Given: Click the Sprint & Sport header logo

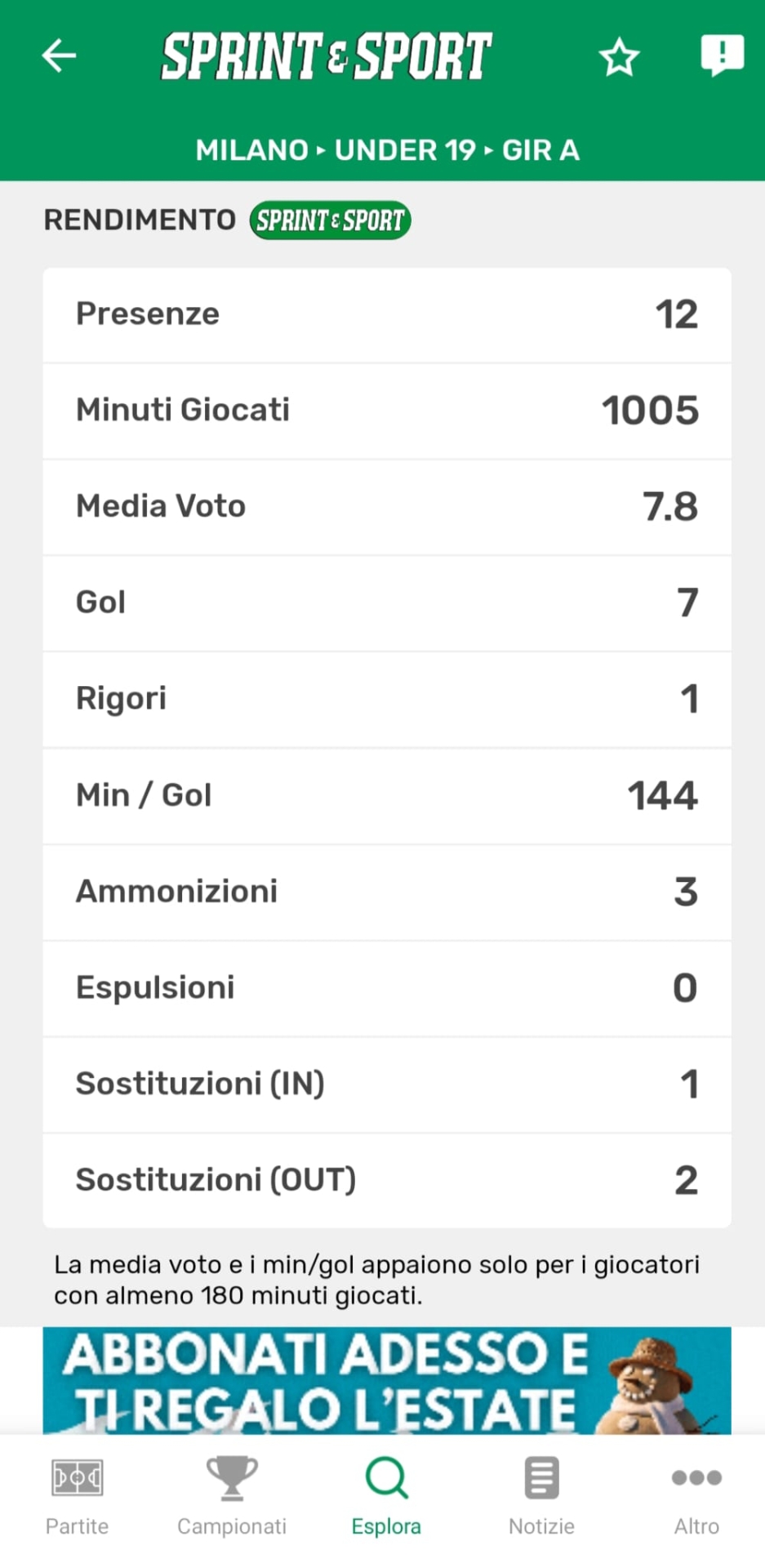Looking at the screenshot, I should pos(327,56).
